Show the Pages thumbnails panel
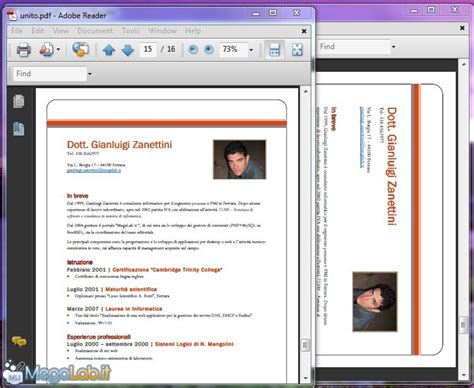The width and height of the screenshot is (474, 388). [19, 101]
